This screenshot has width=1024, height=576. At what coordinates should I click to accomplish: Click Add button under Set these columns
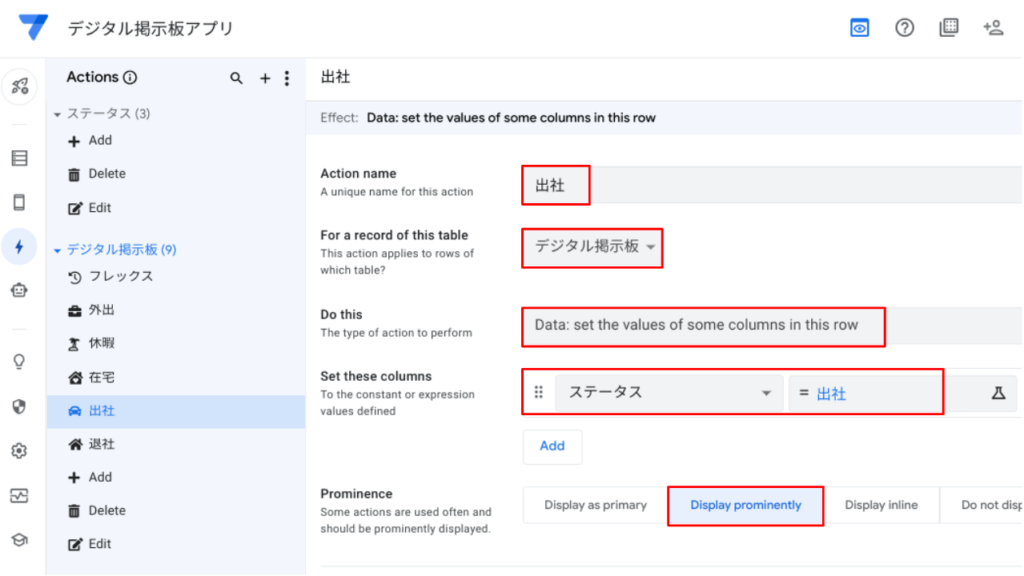(552, 446)
